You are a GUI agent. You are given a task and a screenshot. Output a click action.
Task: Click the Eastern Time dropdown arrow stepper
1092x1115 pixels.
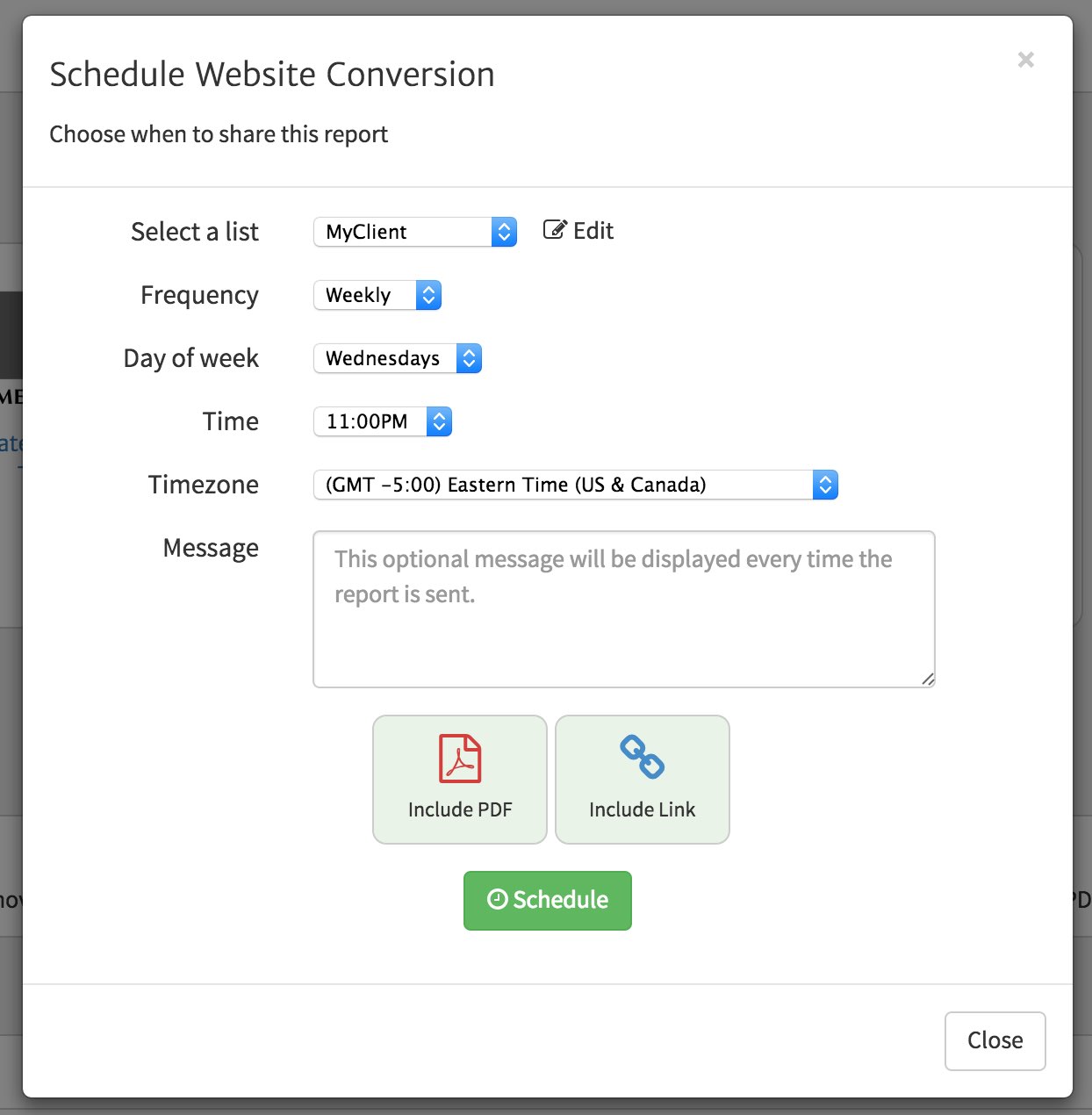[x=825, y=485]
